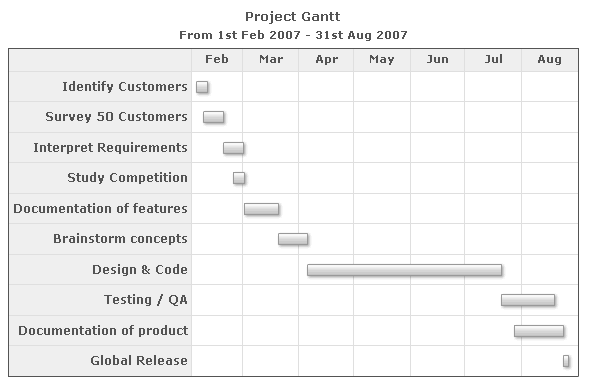Select the Brainstorm concepts bar
The image size is (589, 387).
tap(293, 239)
